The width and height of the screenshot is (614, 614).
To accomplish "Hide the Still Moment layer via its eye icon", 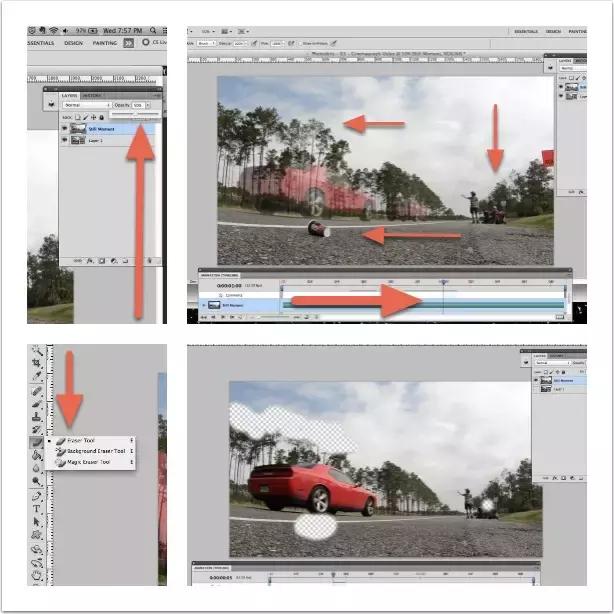I will pos(65,128).
